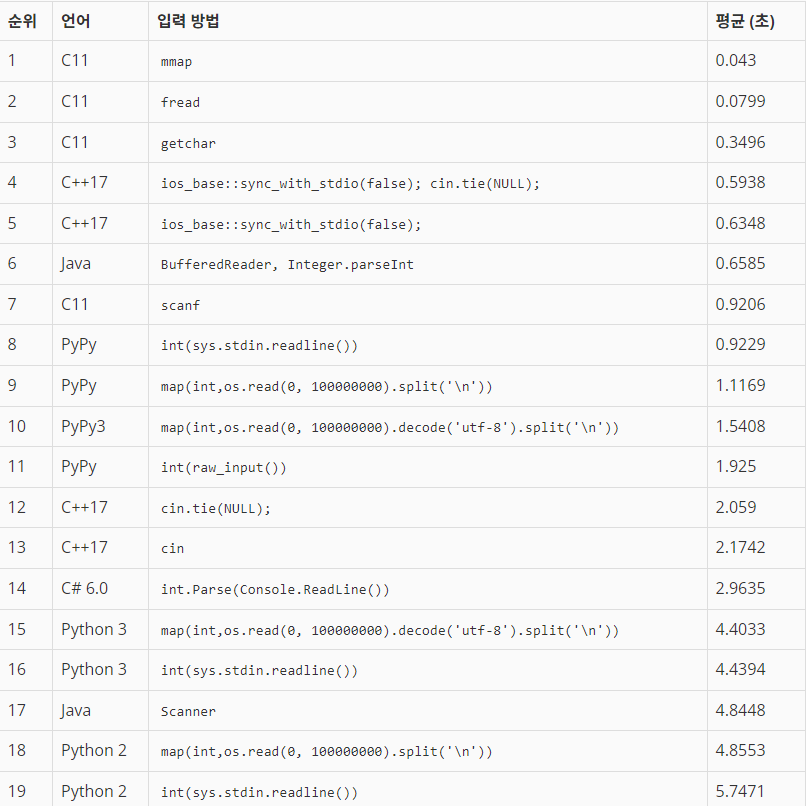The width and height of the screenshot is (806, 806).
Task: Click the 4.8448 average time value
Action: coord(740,710)
